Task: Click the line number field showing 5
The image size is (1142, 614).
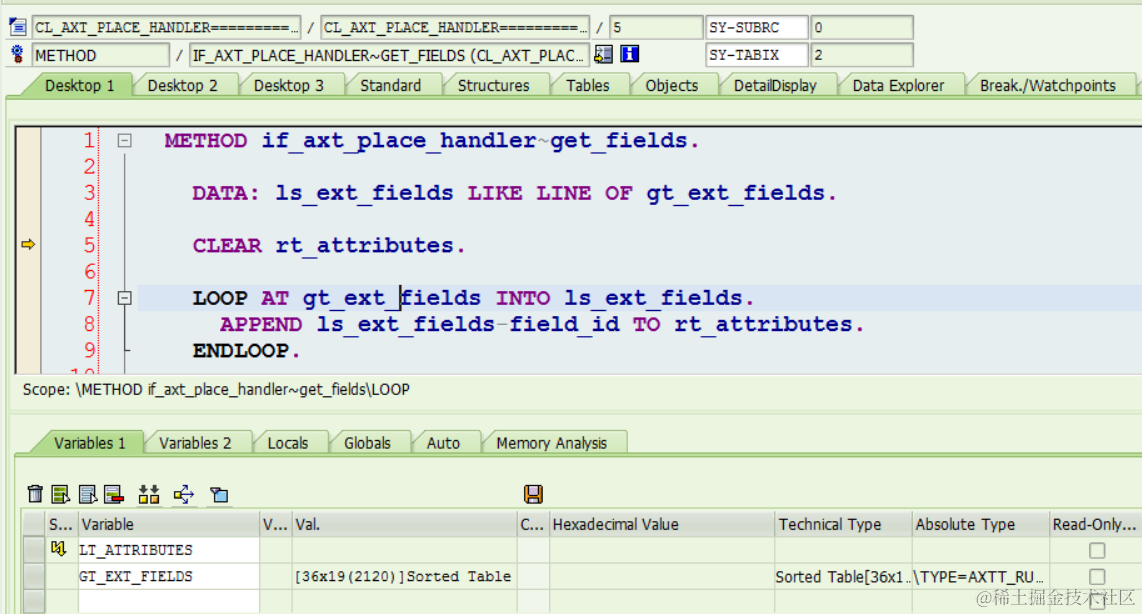Action: [655, 28]
